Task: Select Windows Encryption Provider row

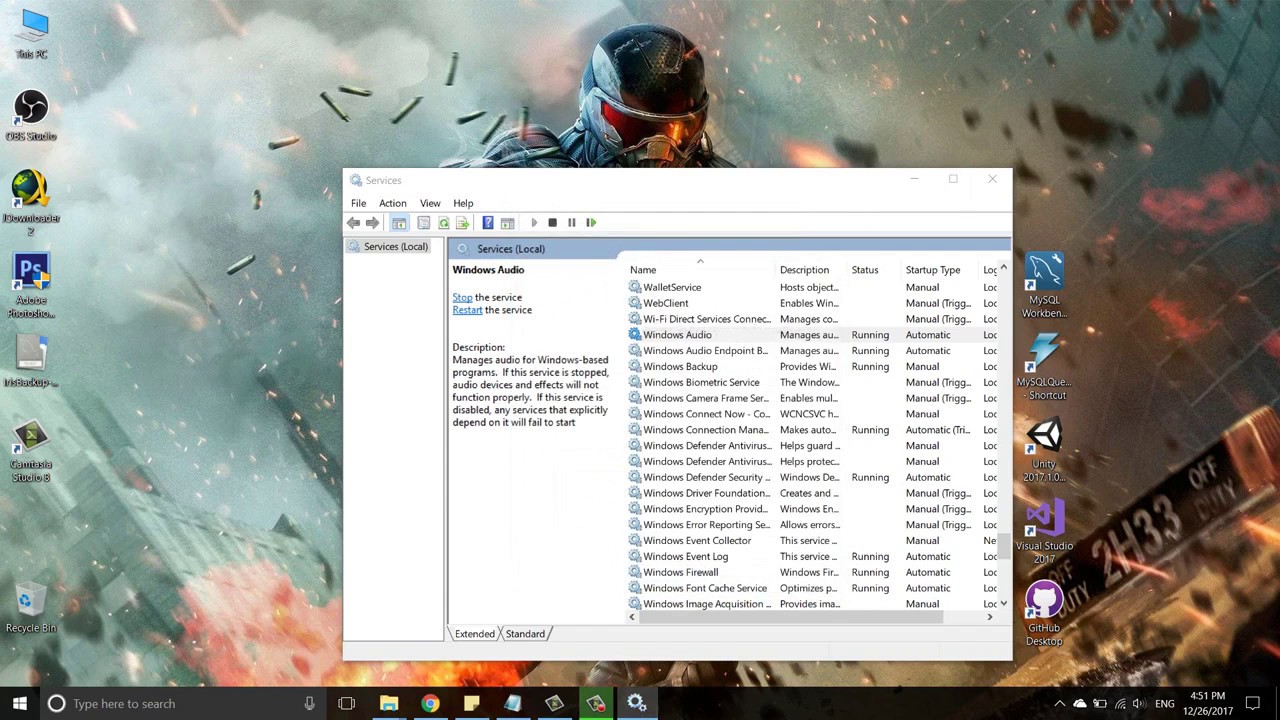Action: (812, 509)
